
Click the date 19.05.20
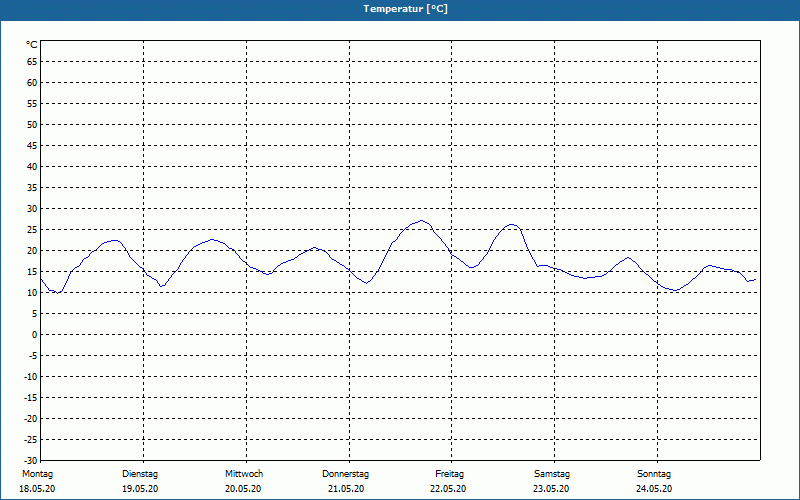[140, 489]
